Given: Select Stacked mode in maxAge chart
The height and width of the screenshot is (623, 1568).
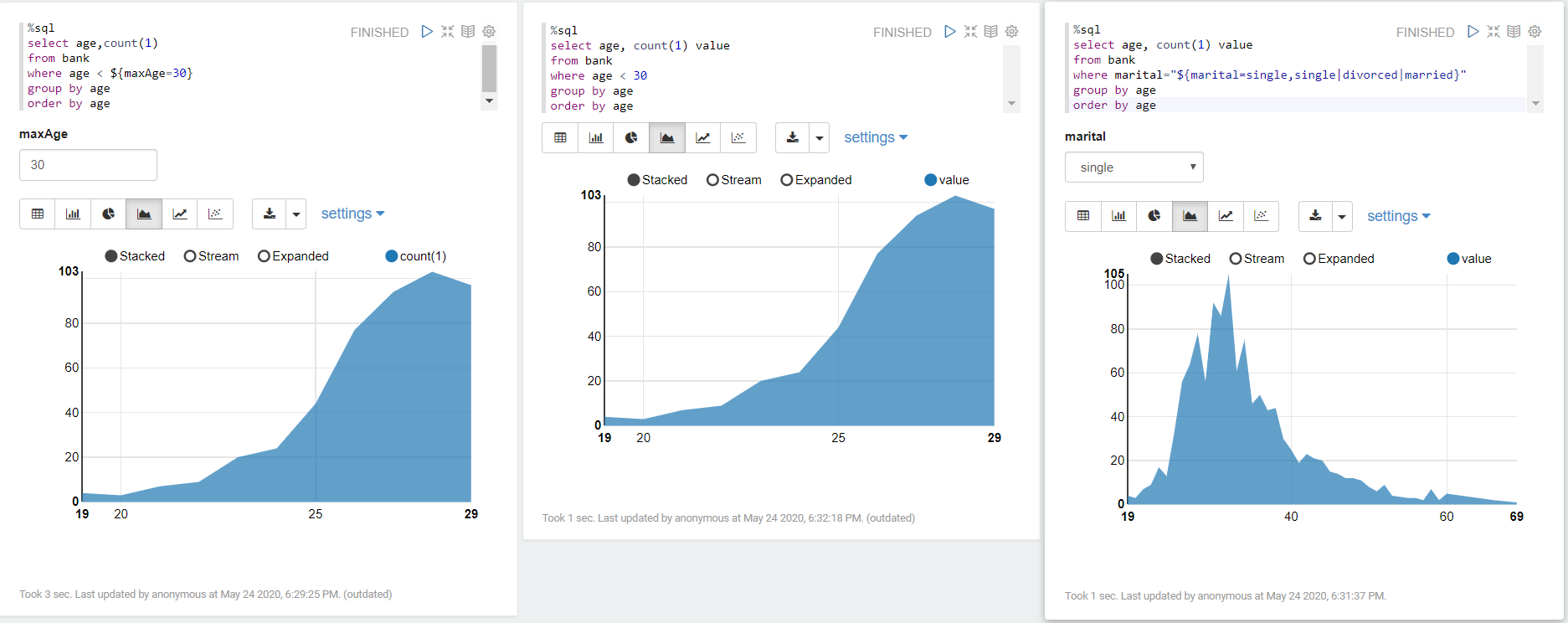Looking at the screenshot, I should coord(135,256).
